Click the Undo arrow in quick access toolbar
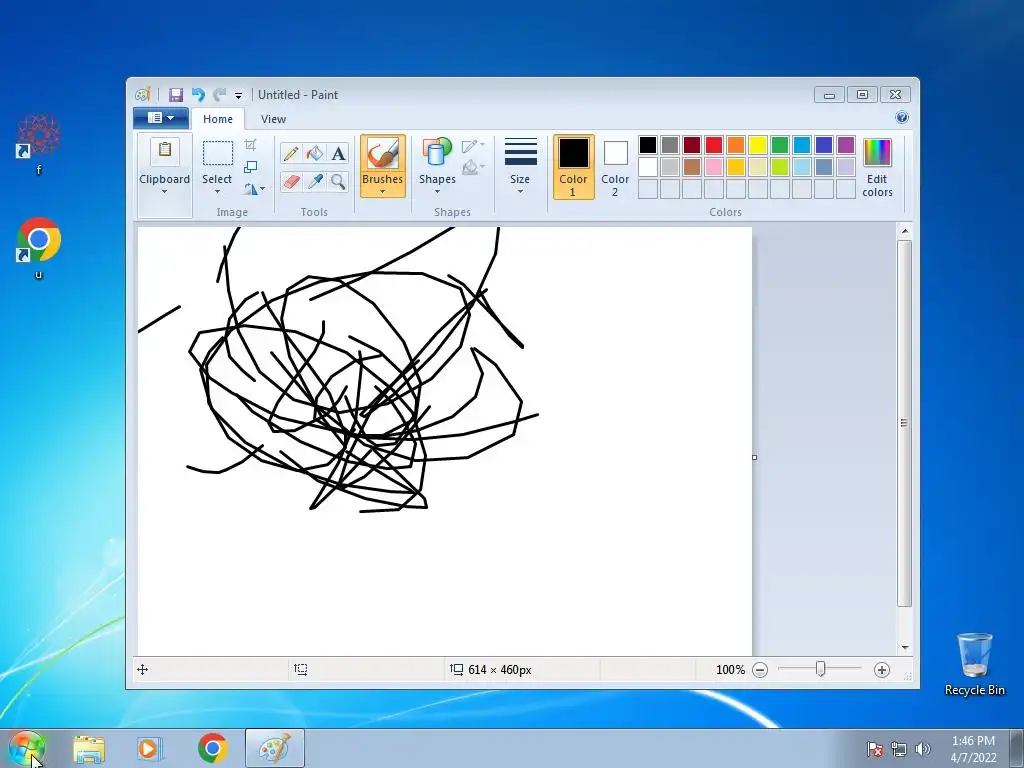 pos(198,95)
